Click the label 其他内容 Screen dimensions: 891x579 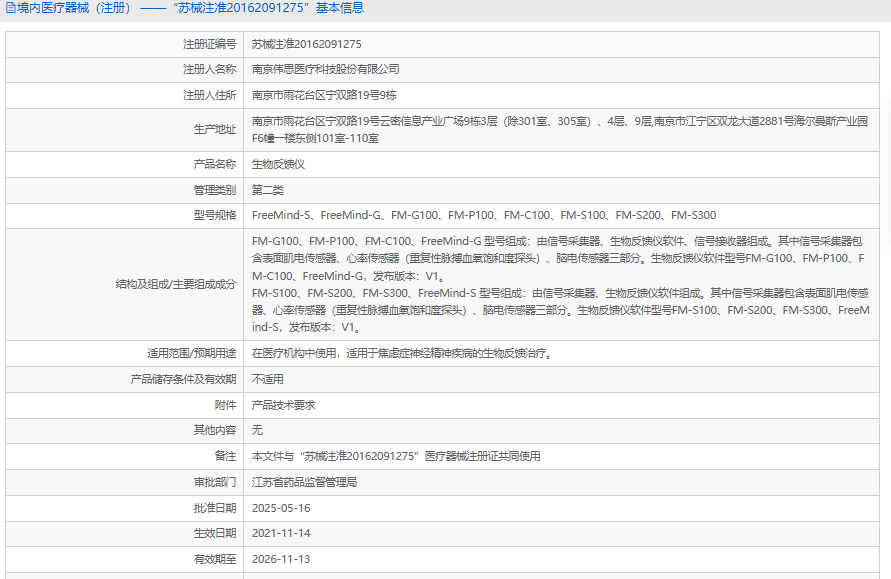point(214,430)
